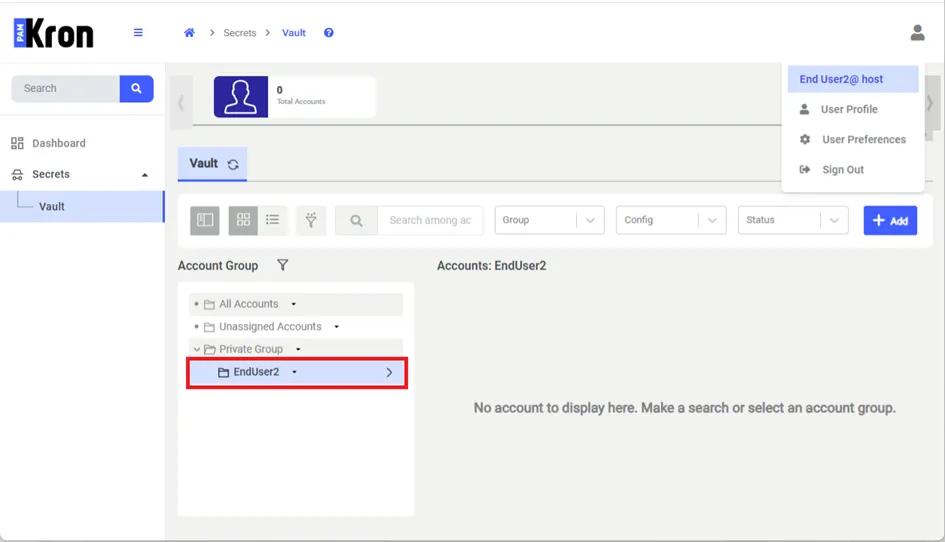Focus the Search among accounts field
This screenshot has width=945, height=542.
coord(430,221)
